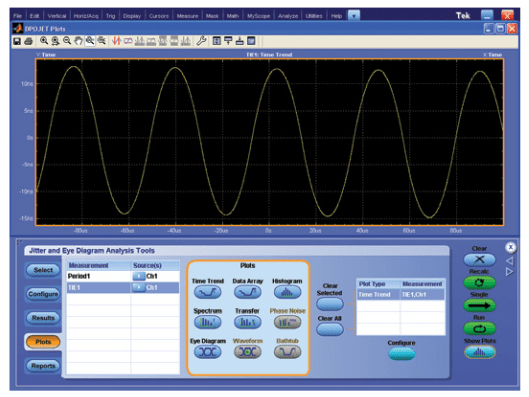The image size is (529, 397).
Task: Click the Single arrow button
Action: click(479, 306)
